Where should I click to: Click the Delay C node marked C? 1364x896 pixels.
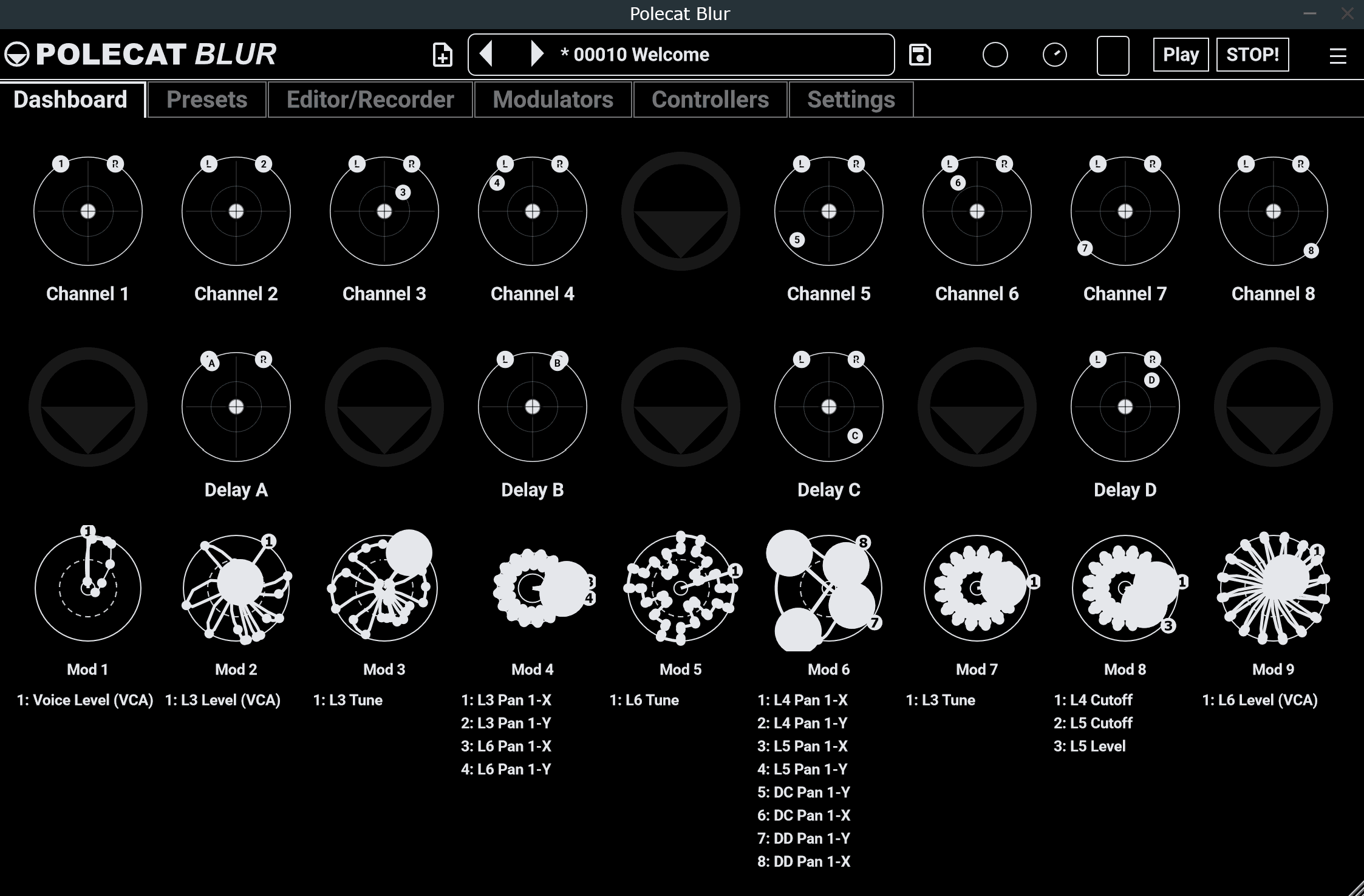tap(855, 436)
